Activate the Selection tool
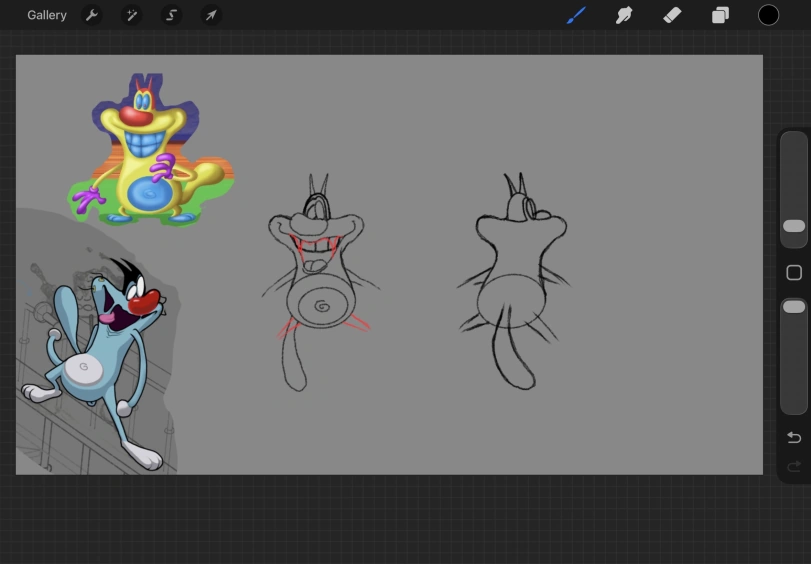This screenshot has height=564, width=811. [172, 15]
